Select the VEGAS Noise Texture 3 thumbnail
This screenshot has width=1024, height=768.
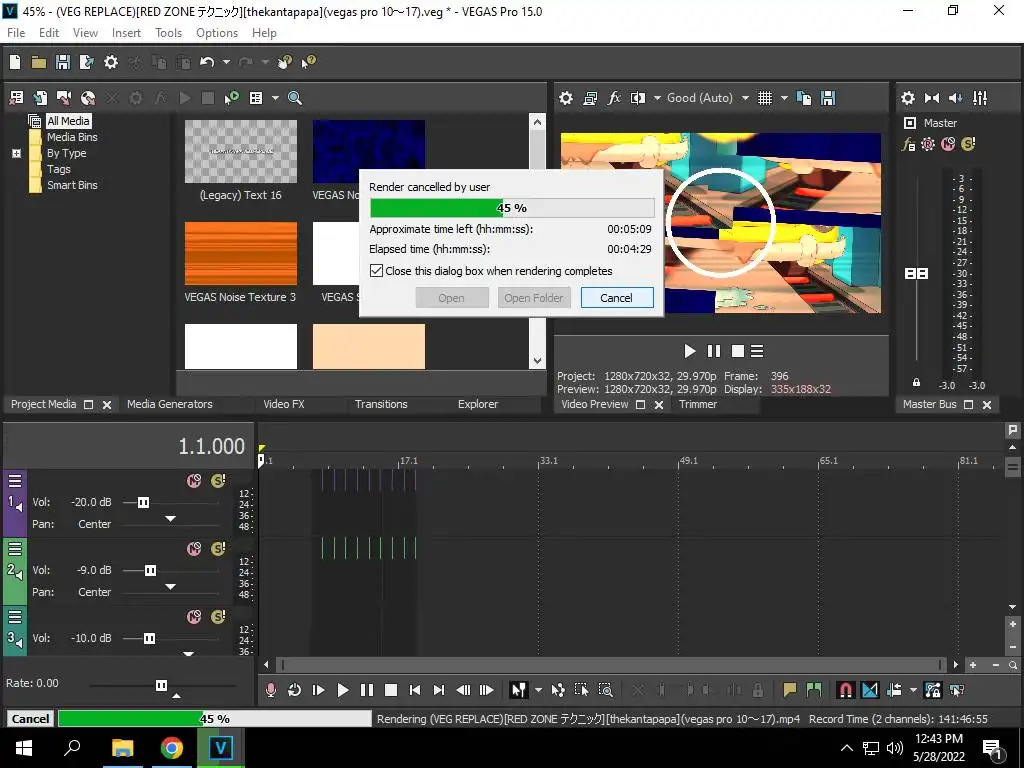[240, 253]
